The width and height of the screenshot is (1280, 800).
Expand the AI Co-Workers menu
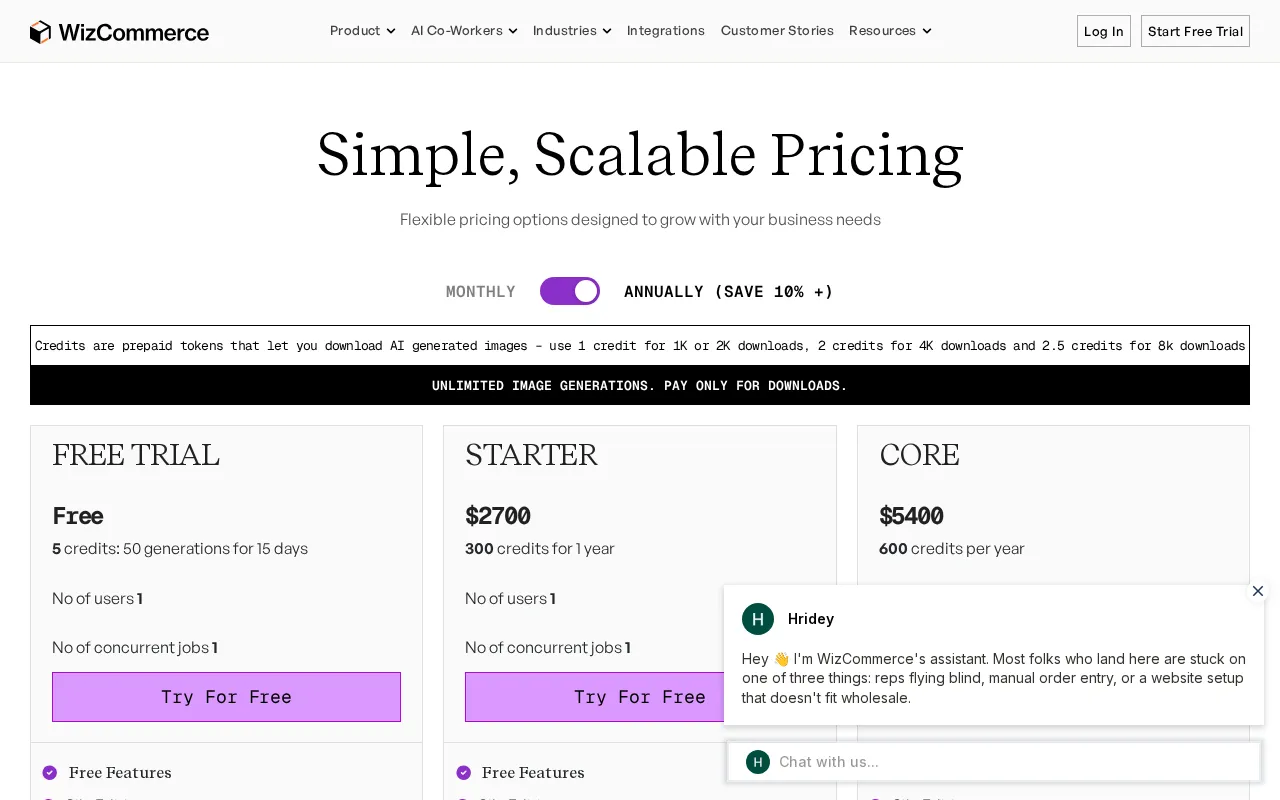point(464,31)
